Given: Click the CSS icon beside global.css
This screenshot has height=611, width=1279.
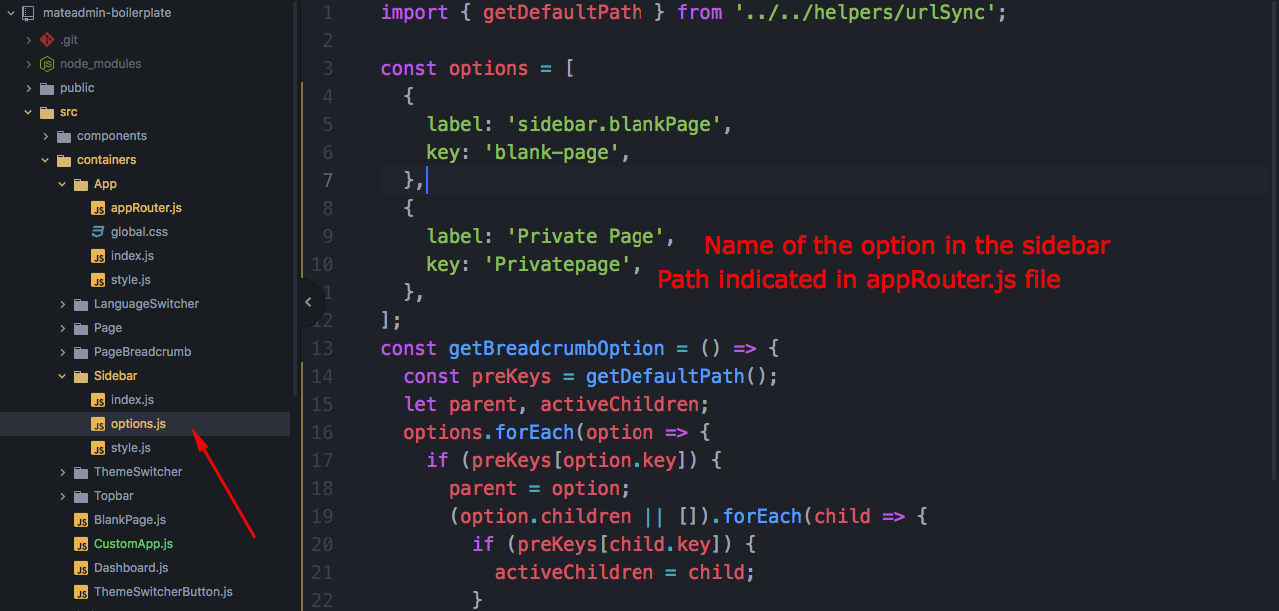Looking at the screenshot, I should (98, 232).
